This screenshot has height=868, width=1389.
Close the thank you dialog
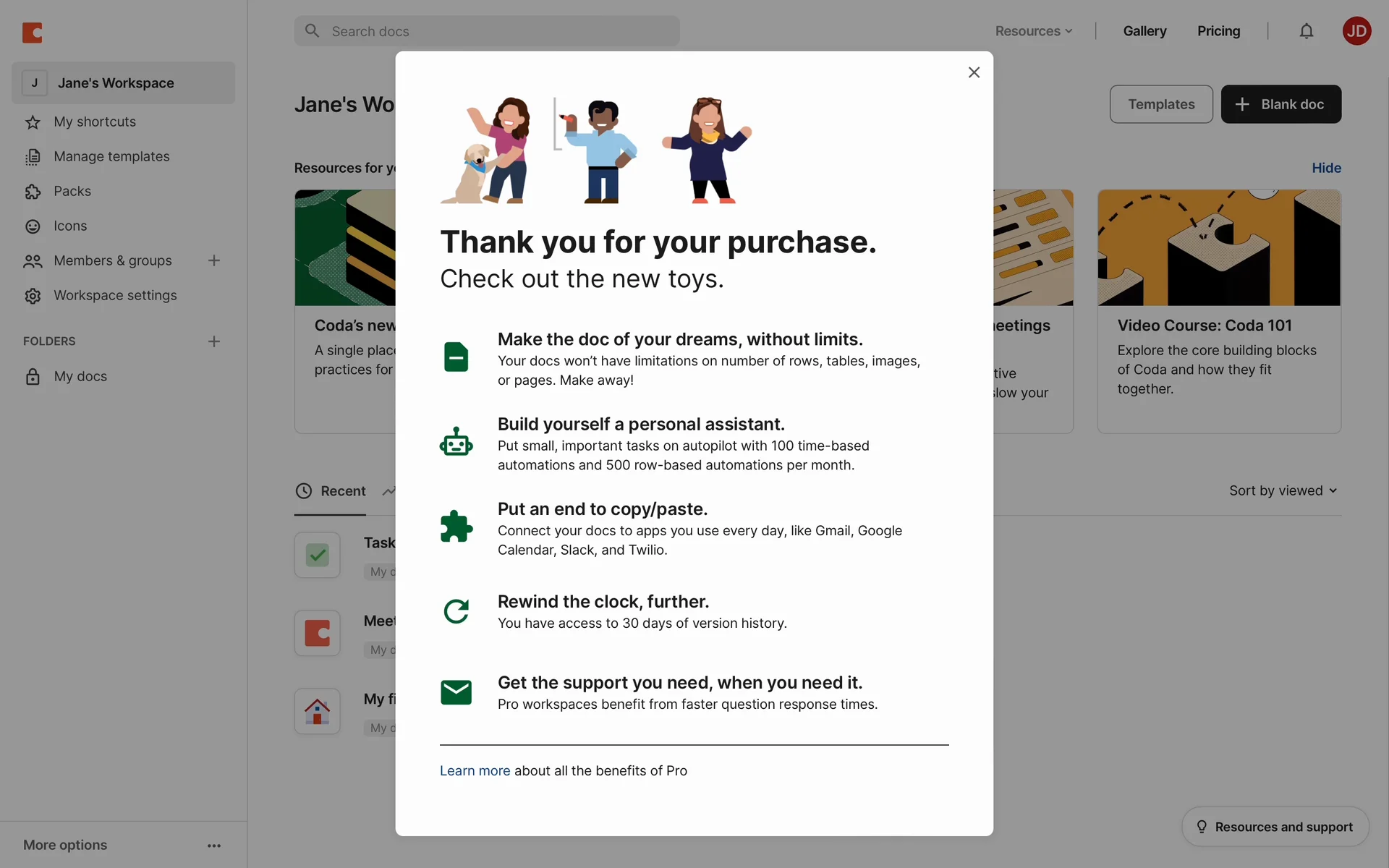tap(974, 72)
